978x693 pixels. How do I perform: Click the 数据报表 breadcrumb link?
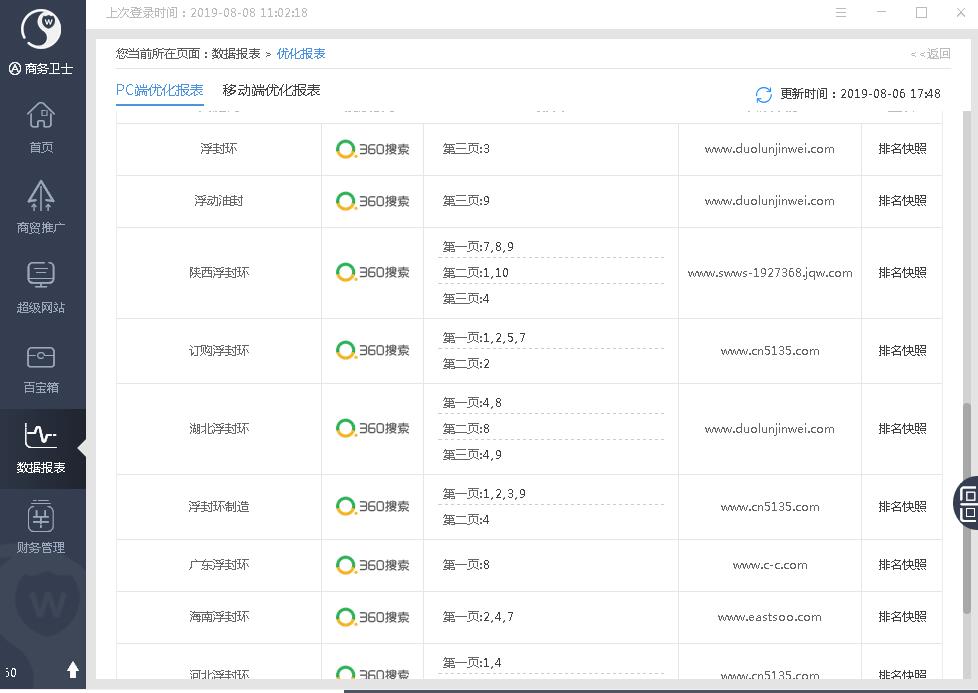[x=236, y=54]
